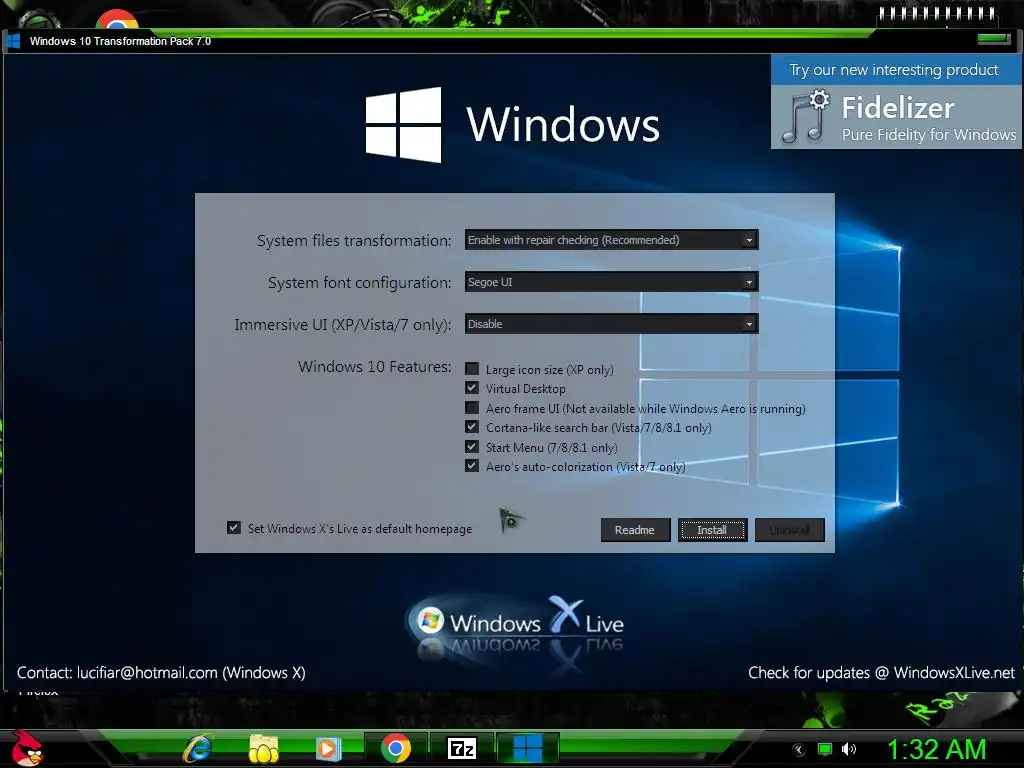Open Chrome desktop icon behind window
Viewport: 1024px width, 768px height.
pyautogui.click(x=117, y=19)
